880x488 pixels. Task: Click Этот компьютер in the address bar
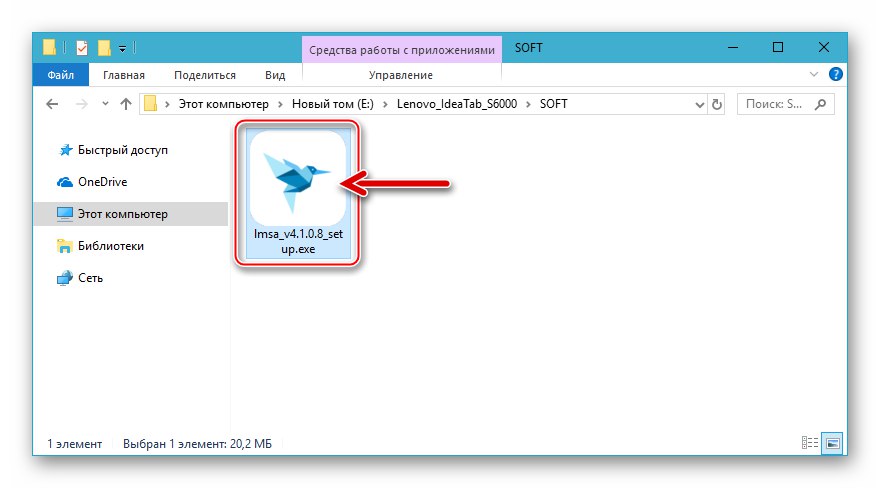click(223, 104)
